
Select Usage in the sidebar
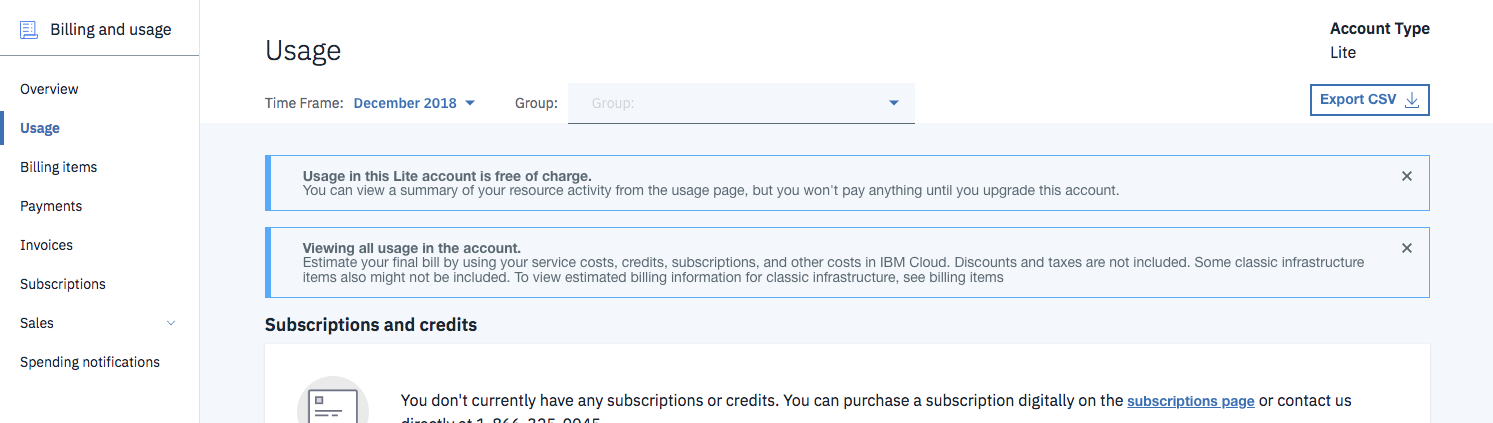[x=40, y=128]
